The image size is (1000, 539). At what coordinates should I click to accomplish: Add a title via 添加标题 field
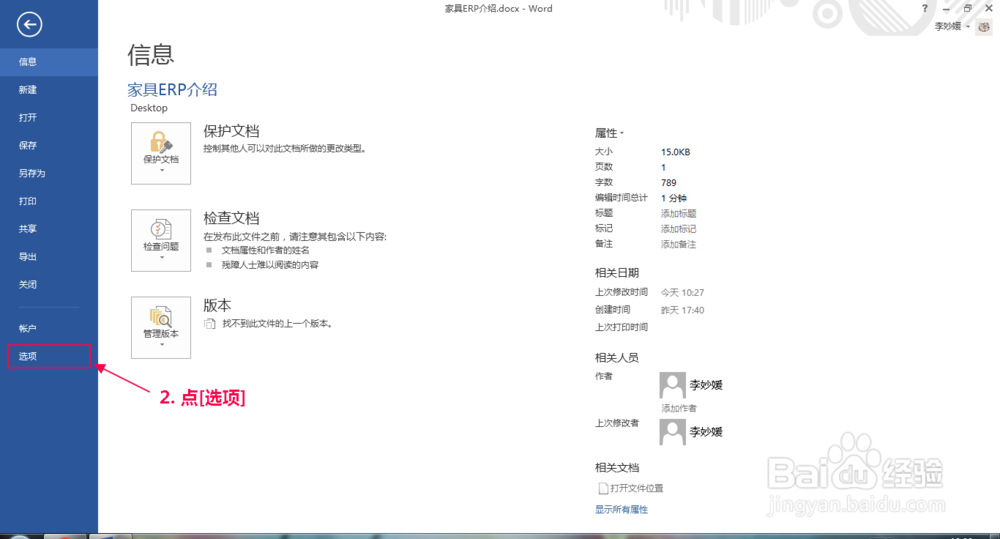click(x=679, y=214)
